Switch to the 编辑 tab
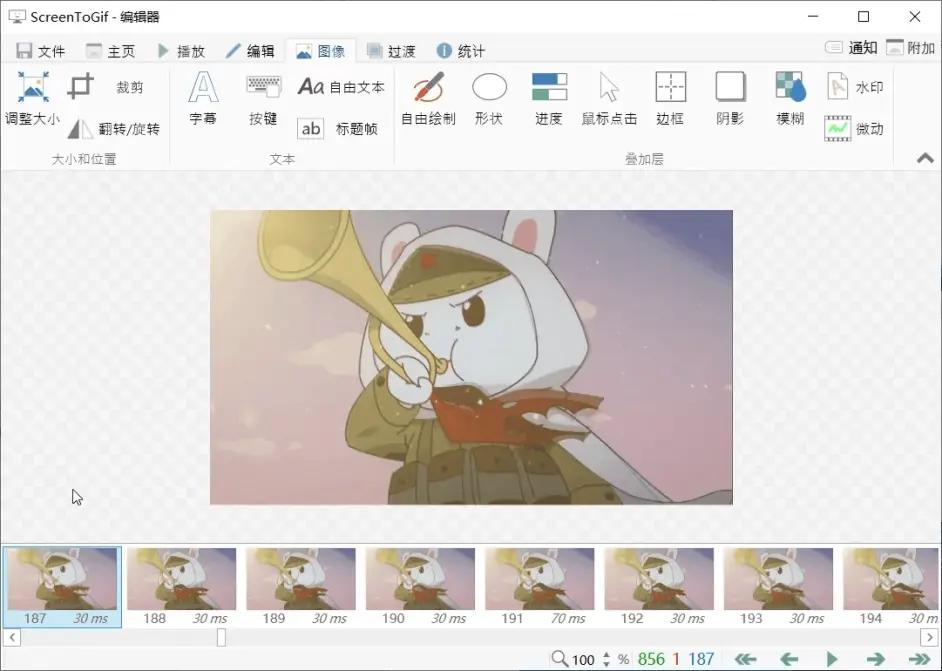The width and height of the screenshot is (942, 671). click(x=250, y=51)
